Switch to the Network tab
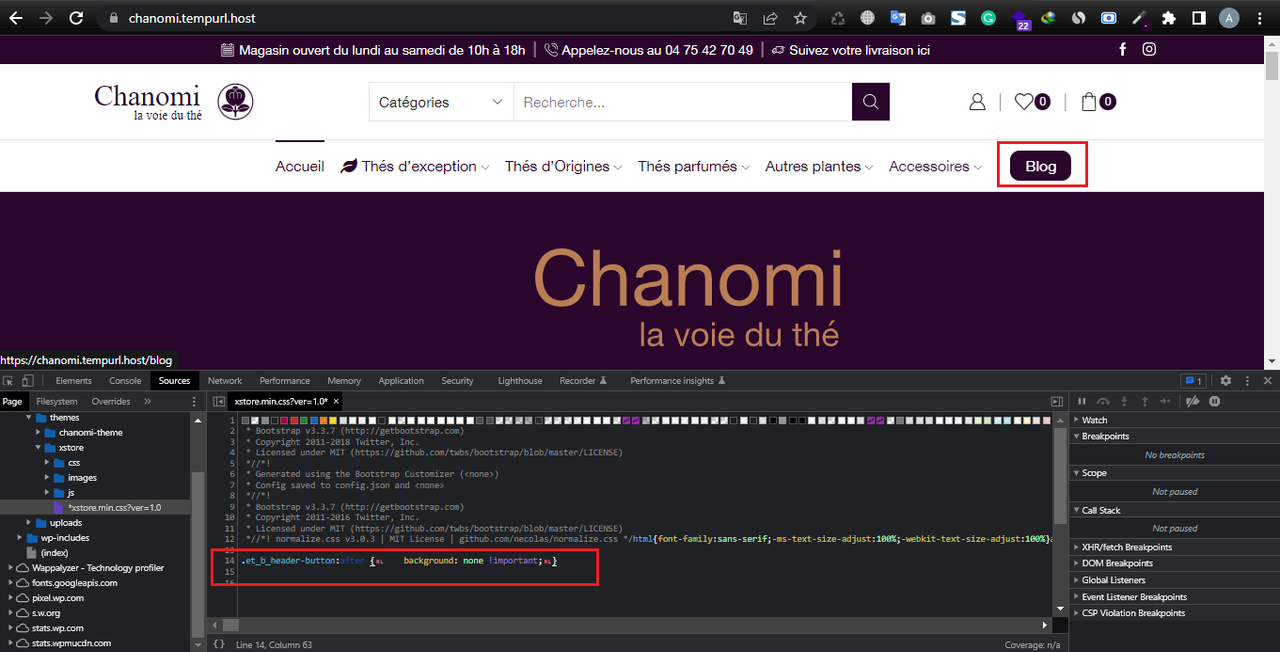The width and height of the screenshot is (1280, 652). point(225,381)
